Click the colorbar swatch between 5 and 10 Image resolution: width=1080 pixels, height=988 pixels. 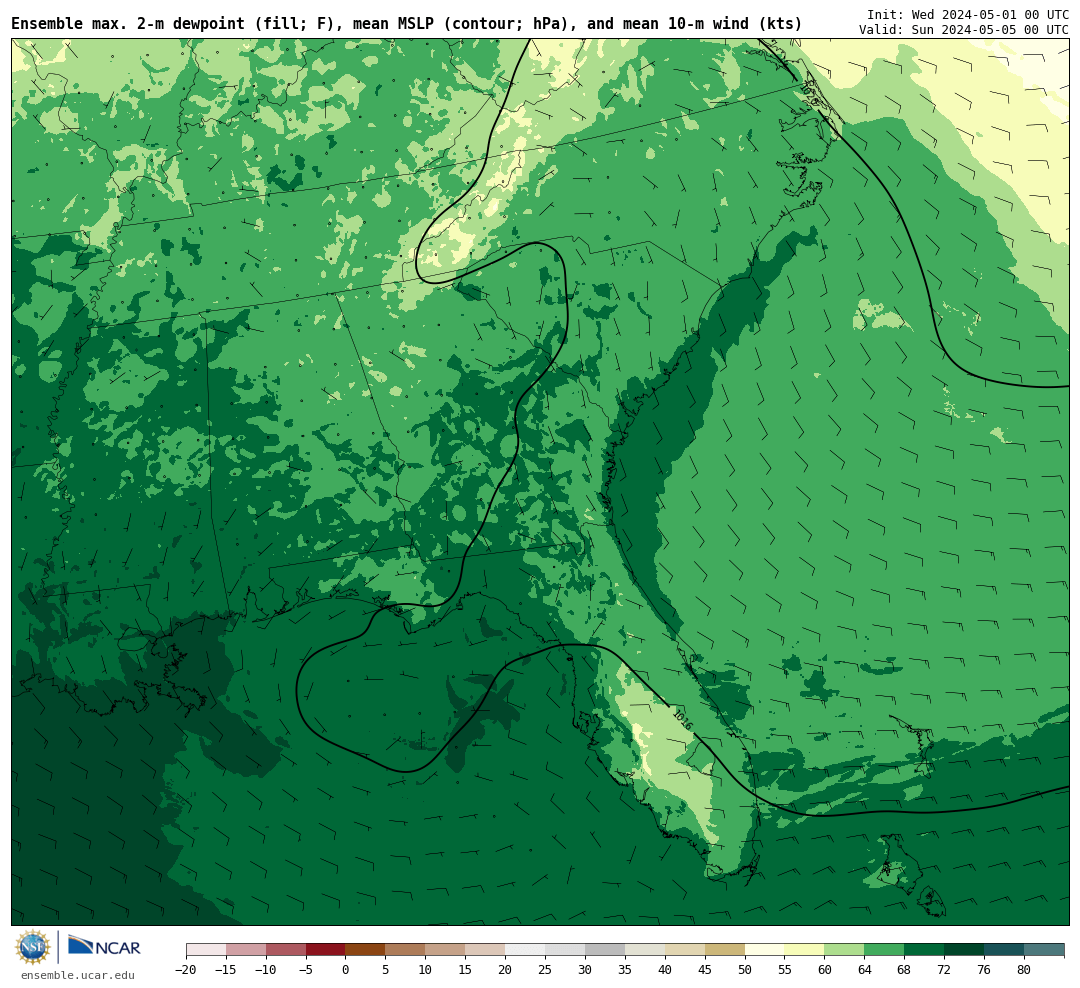pyautogui.click(x=406, y=950)
